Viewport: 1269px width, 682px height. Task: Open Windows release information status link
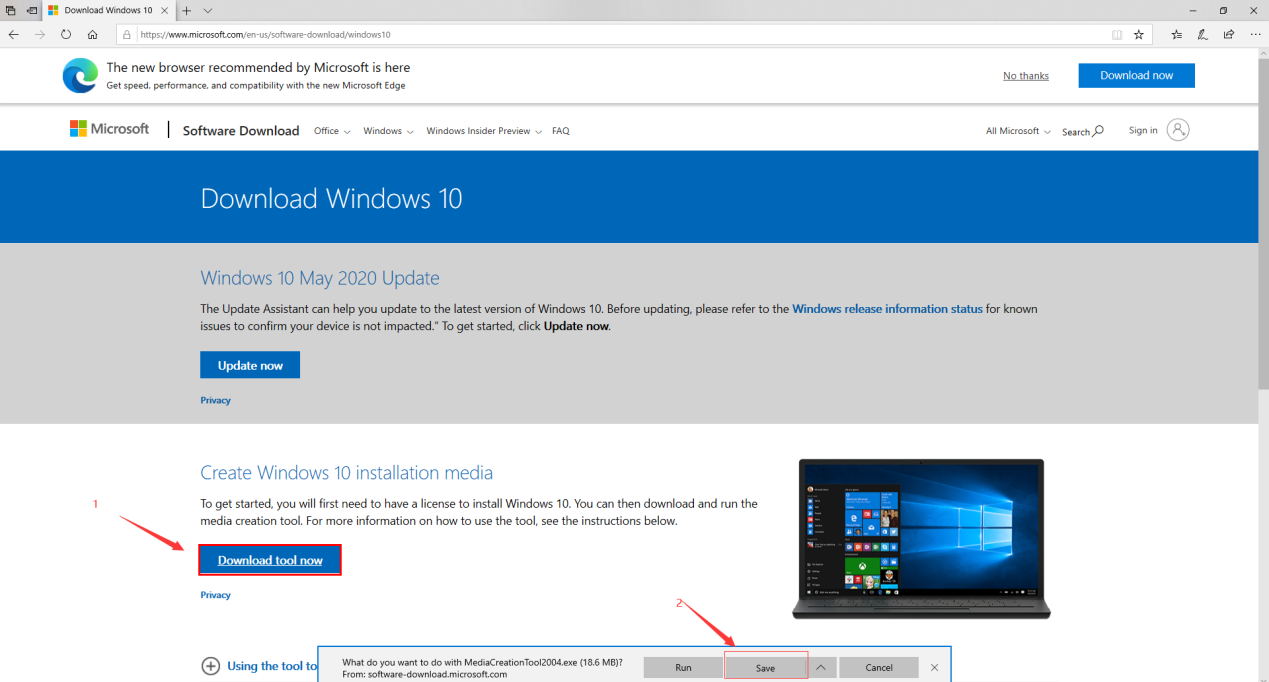pos(887,309)
